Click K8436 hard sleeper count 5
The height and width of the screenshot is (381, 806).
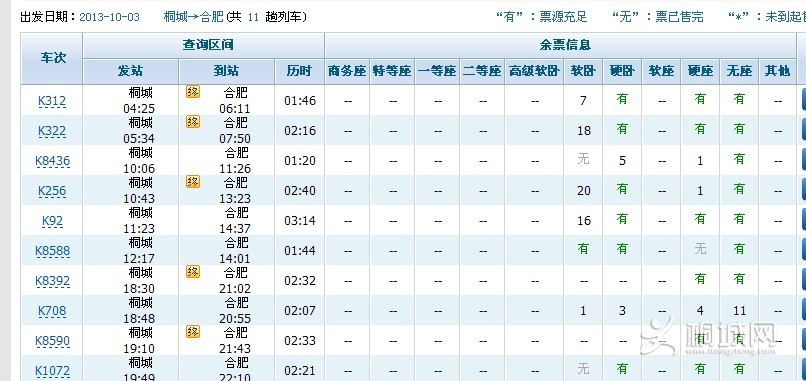[x=622, y=161]
